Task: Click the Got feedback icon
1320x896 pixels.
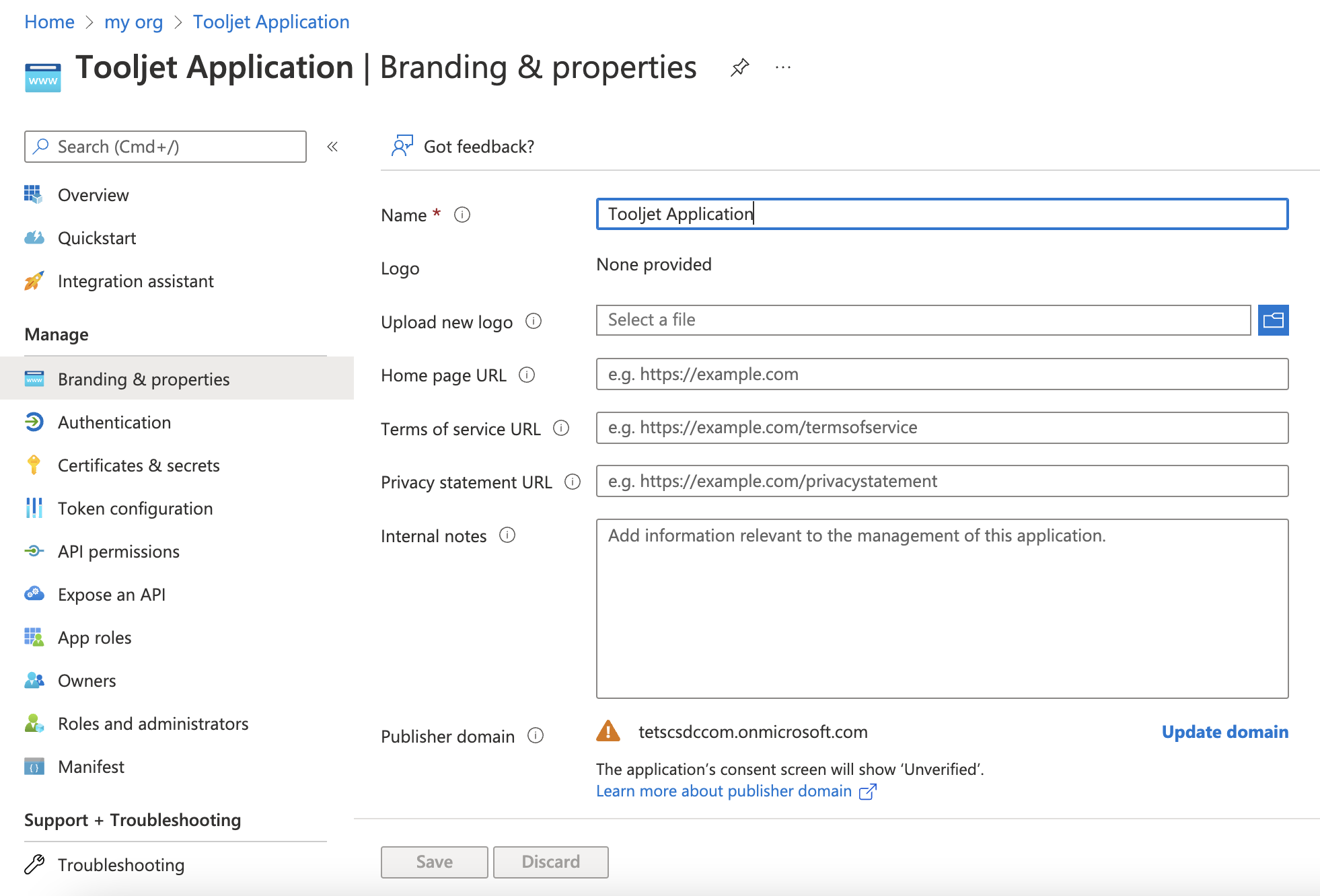Action: [x=402, y=146]
